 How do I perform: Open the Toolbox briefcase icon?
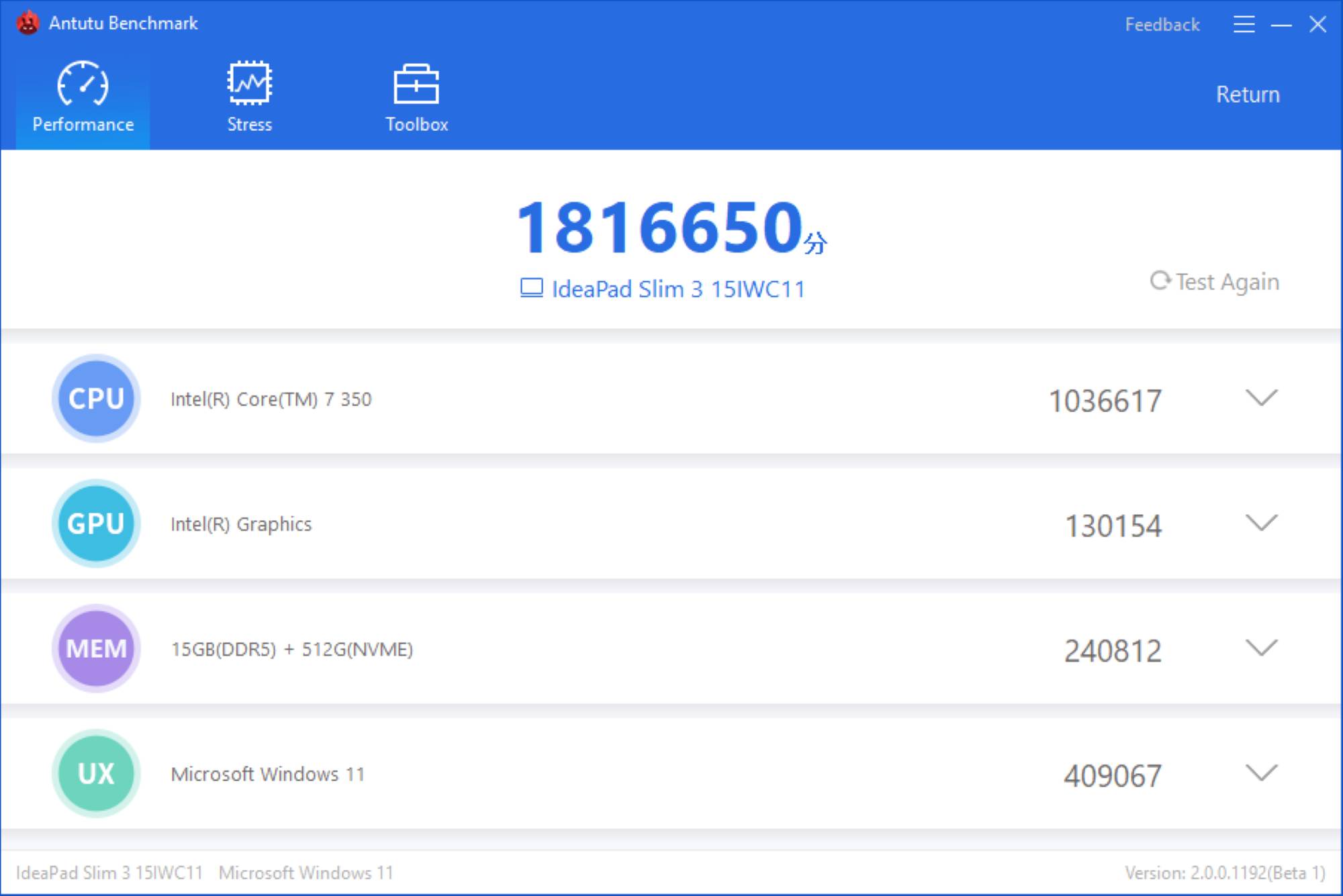[416, 84]
